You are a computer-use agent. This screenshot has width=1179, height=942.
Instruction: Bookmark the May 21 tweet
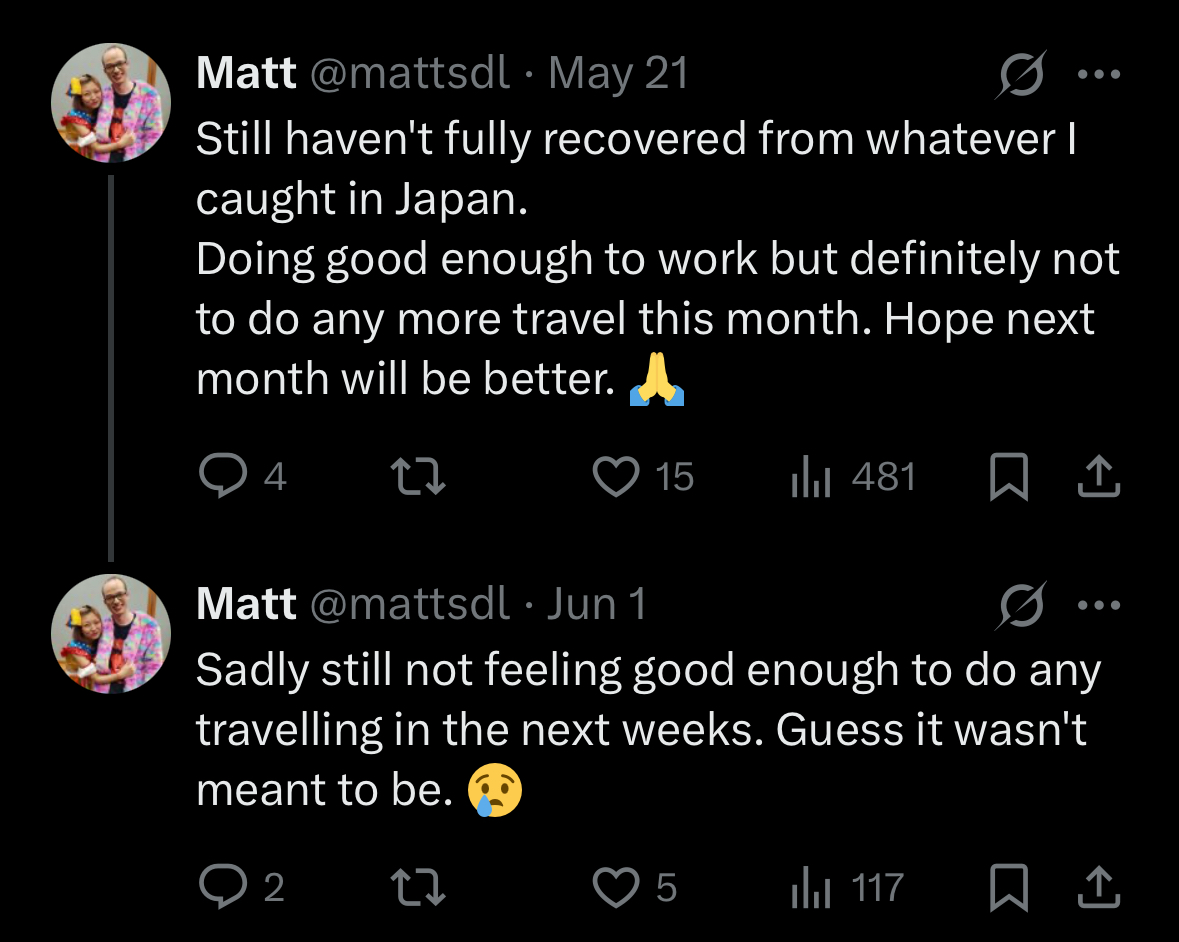click(x=1008, y=477)
